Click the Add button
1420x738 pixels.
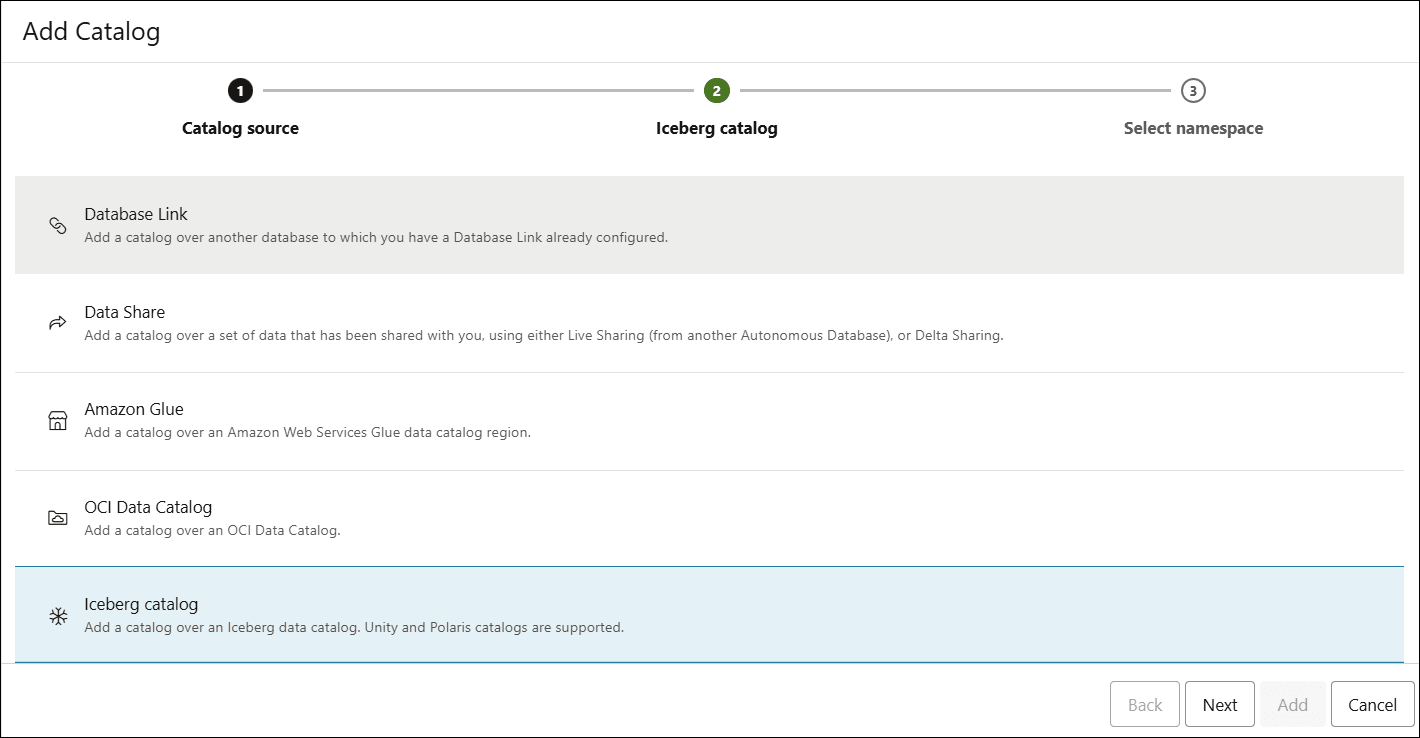point(1292,704)
